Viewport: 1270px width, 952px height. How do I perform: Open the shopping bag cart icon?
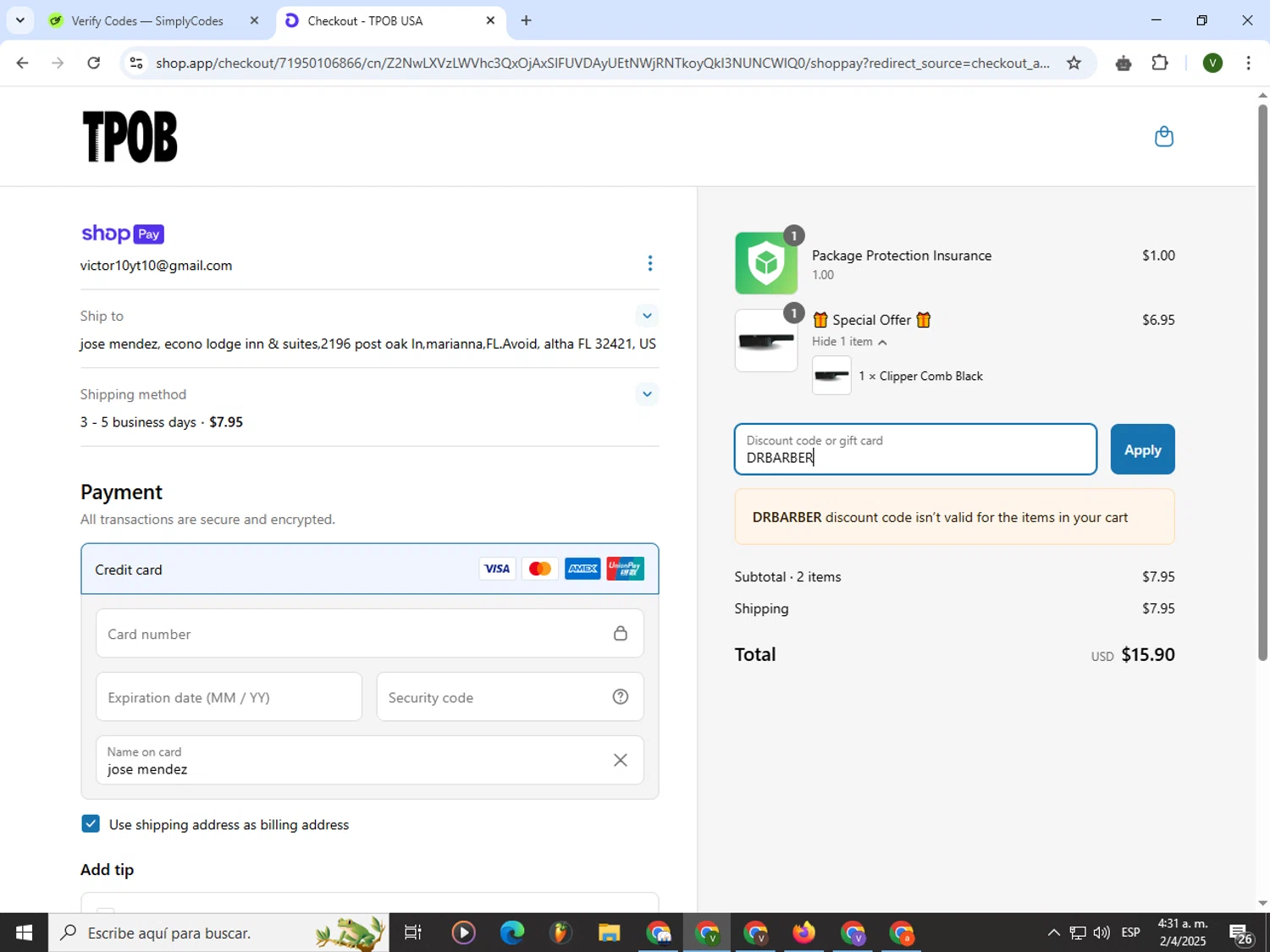1164,136
